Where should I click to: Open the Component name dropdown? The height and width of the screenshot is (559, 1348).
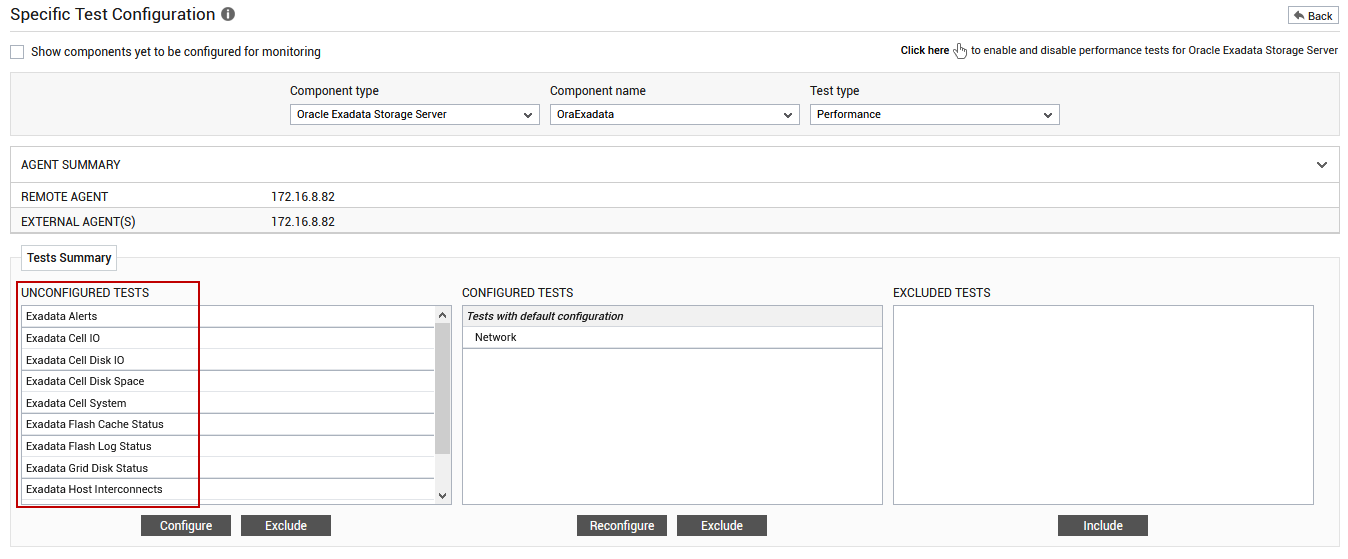pos(675,115)
